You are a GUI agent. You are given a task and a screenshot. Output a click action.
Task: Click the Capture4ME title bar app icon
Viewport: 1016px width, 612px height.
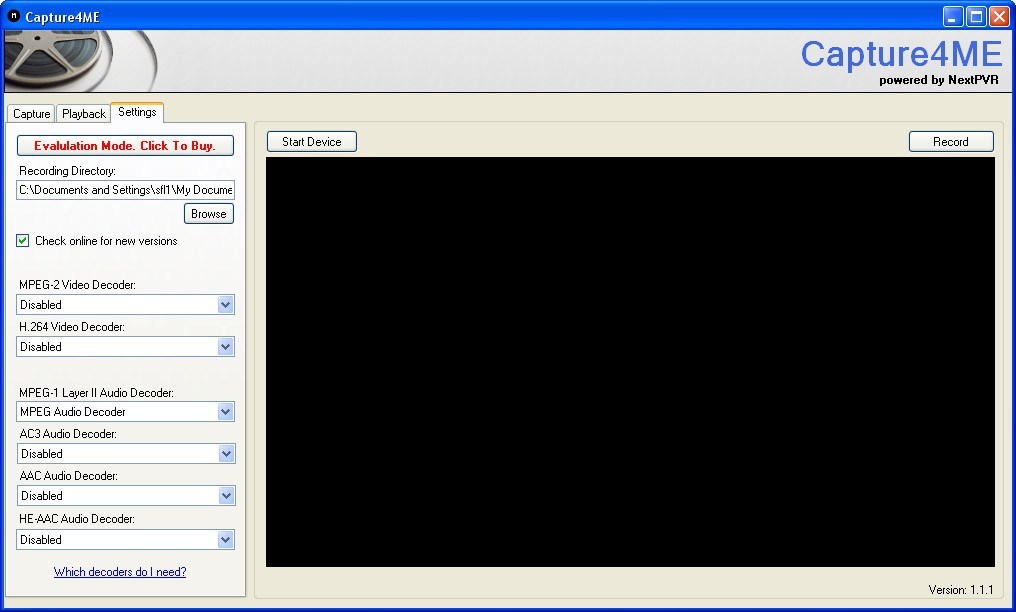[13, 16]
